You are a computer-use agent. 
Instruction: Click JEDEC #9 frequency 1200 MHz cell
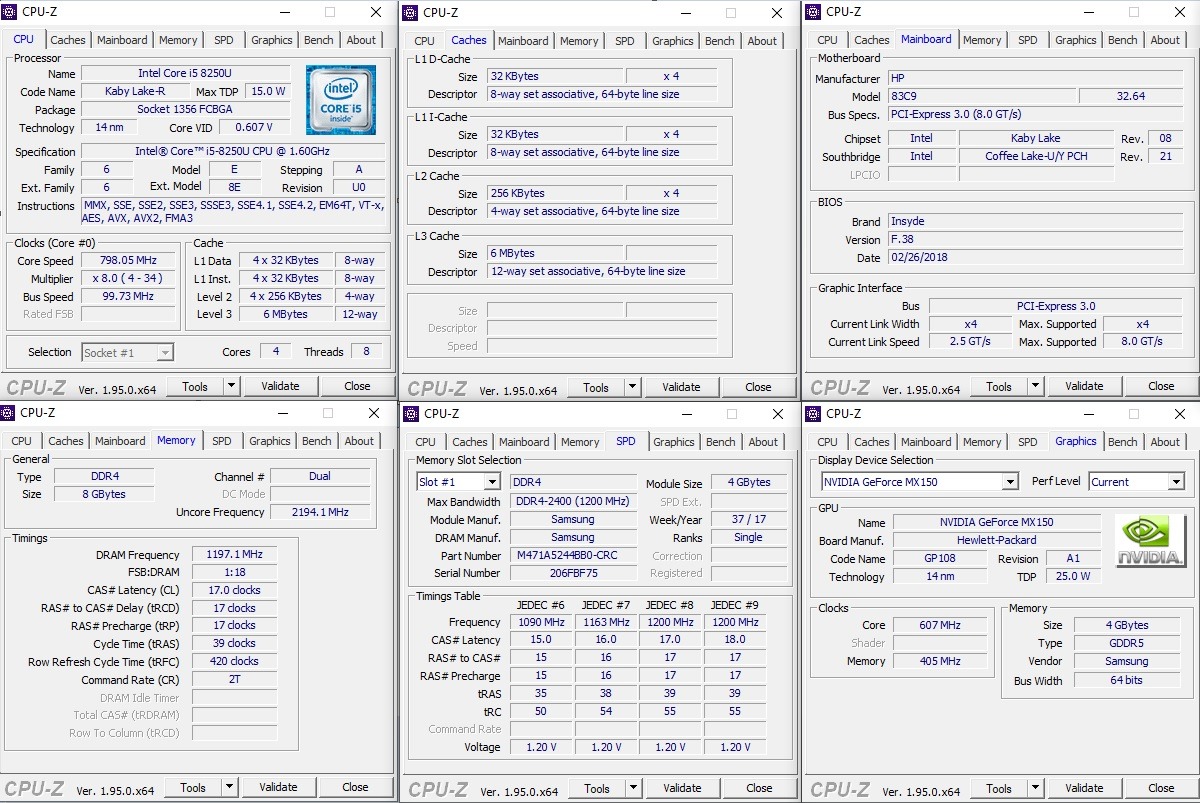point(735,622)
